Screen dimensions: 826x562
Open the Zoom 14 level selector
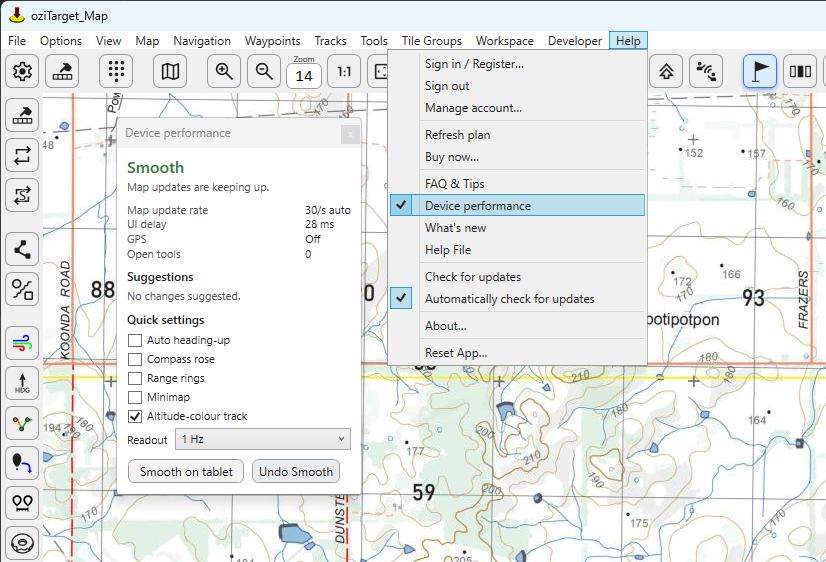[304, 76]
